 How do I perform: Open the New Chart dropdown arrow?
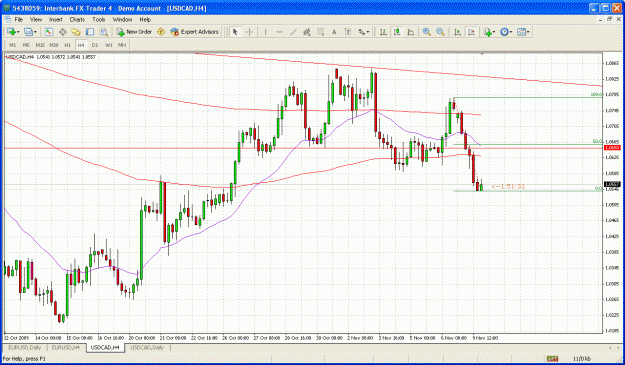click(x=18, y=32)
